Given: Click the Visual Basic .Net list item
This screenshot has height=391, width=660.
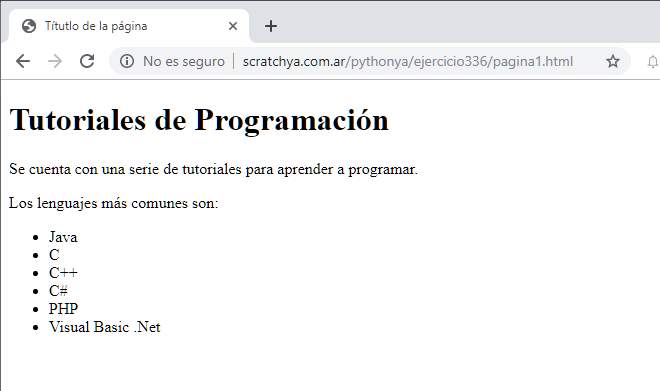Looking at the screenshot, I should pyautogui.click(x=104, y=327).
